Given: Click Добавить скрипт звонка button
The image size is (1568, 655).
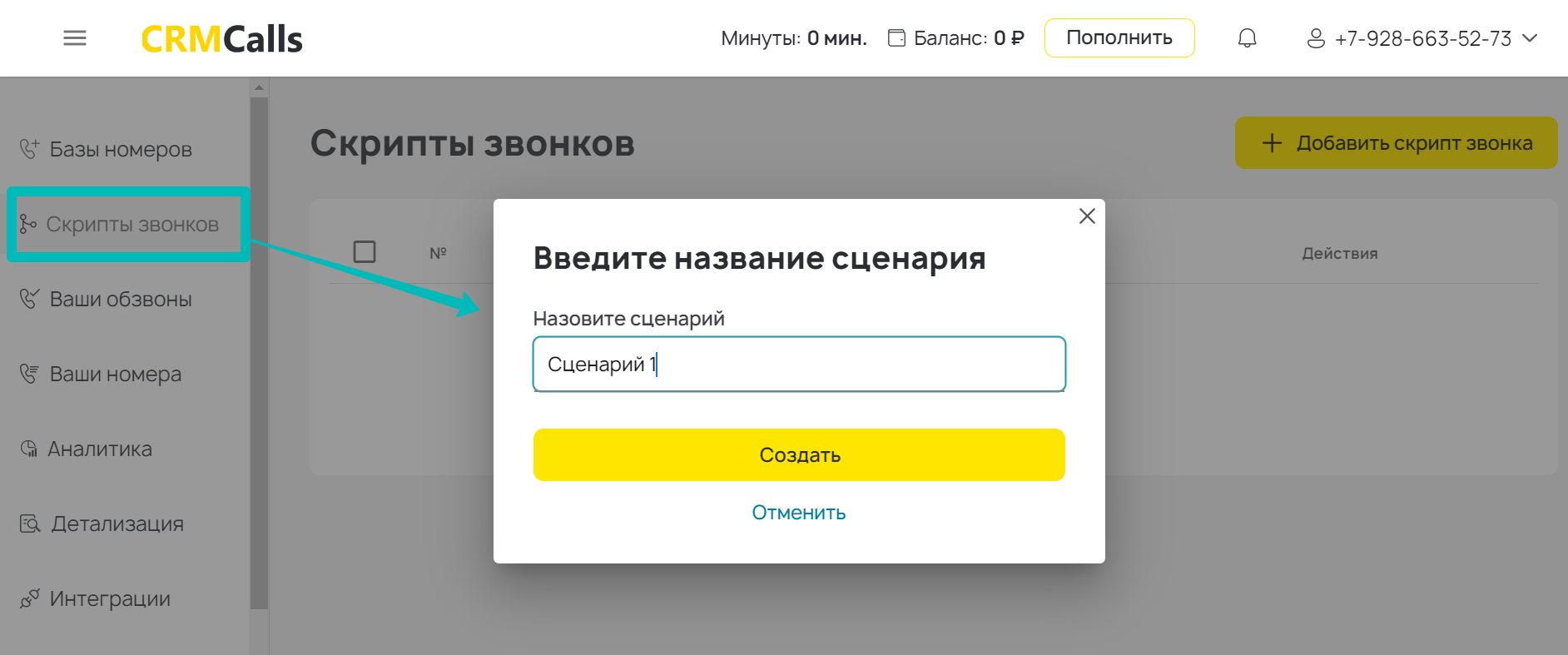Looking at the screenshot, I should tap(1396, 143).
